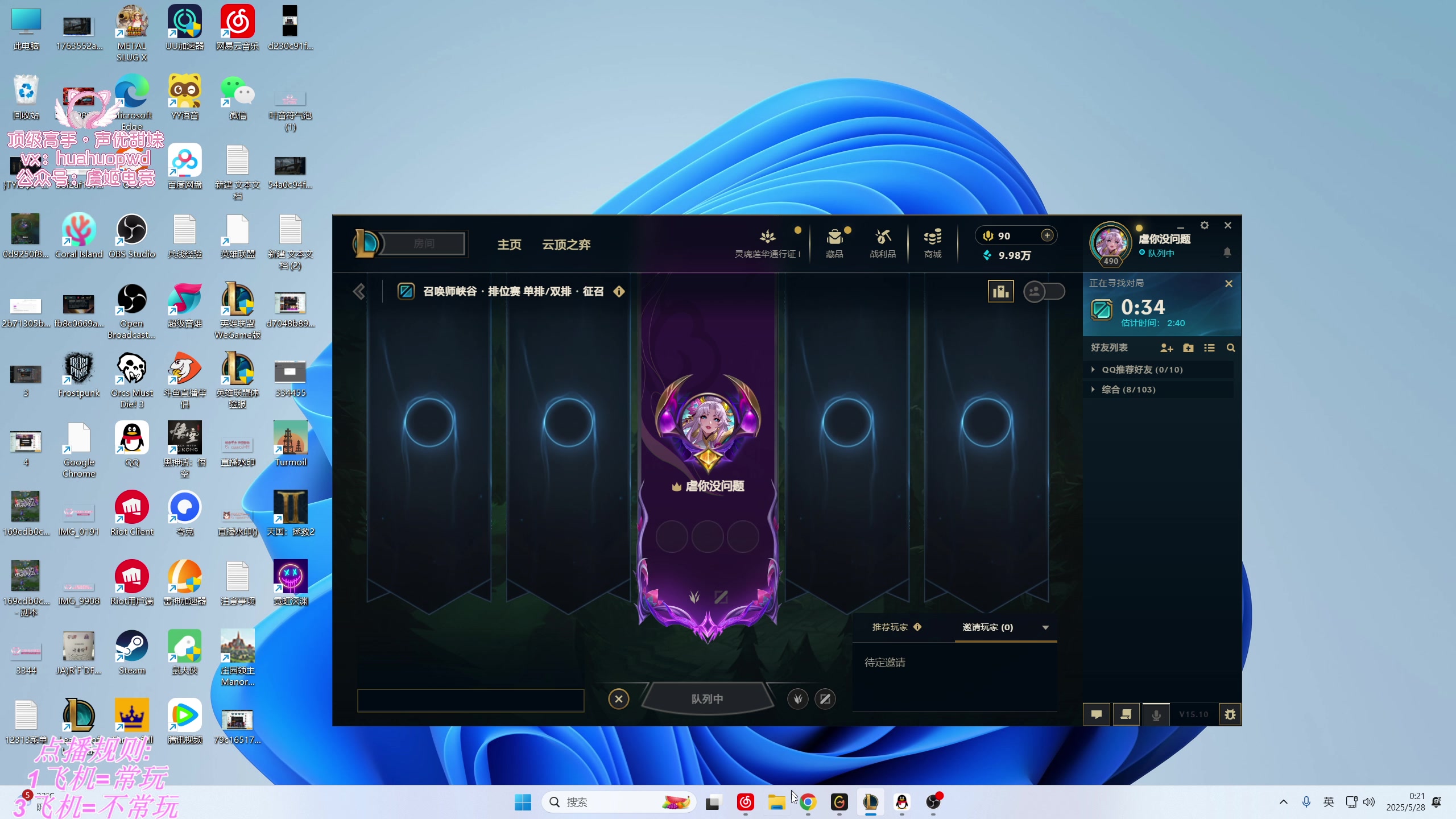Open the Frostpunk desktop shortcut
The width and height of the screenshot is (1456, 819).
79,375
